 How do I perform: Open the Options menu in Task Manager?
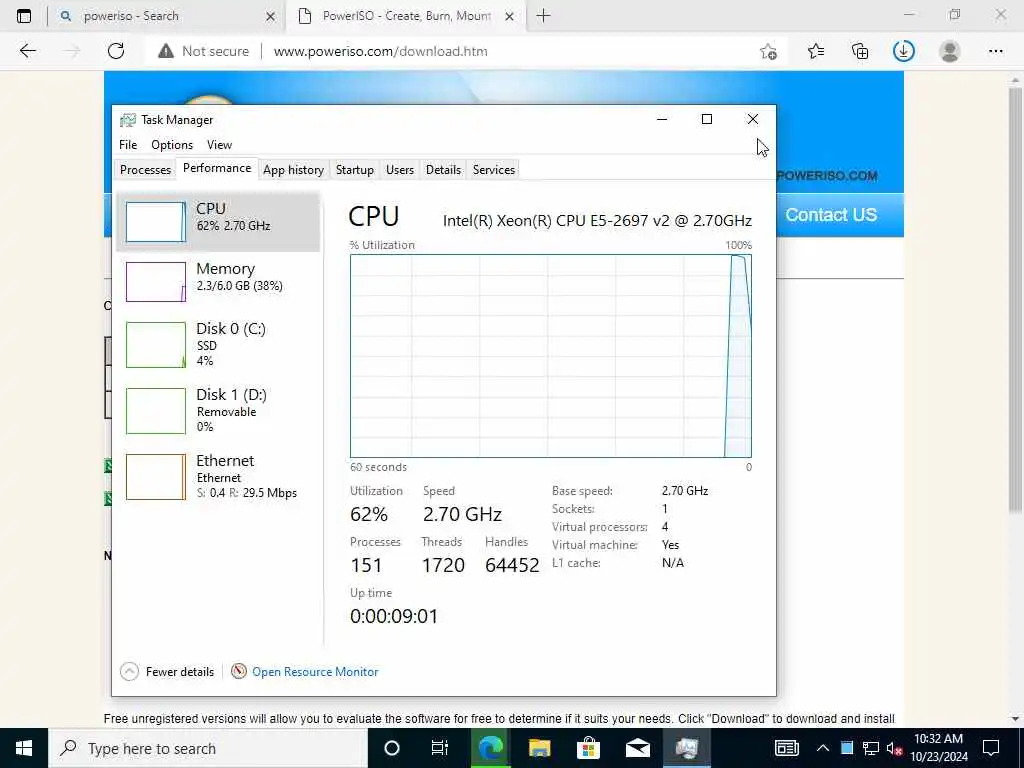point(172,145)
